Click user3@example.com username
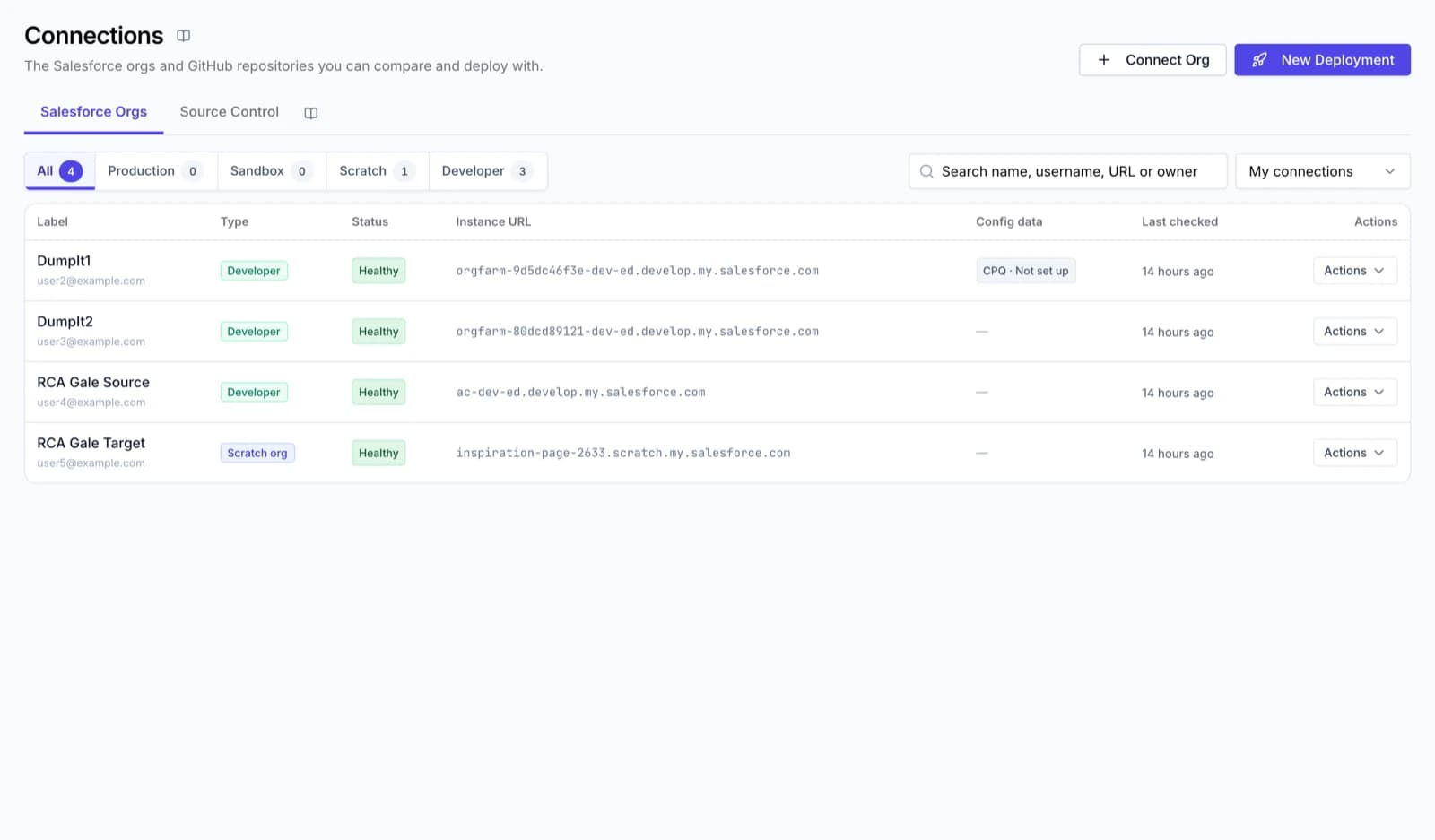 pyautogui.click(x=91, y=342)
